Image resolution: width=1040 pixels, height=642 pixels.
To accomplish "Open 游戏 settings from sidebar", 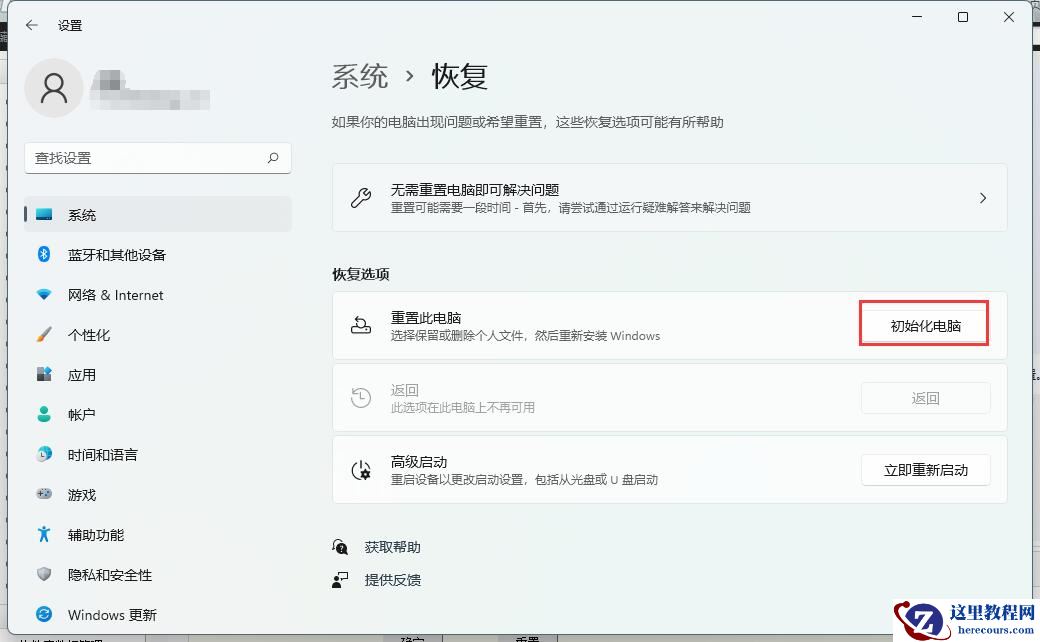I will 82,494.
